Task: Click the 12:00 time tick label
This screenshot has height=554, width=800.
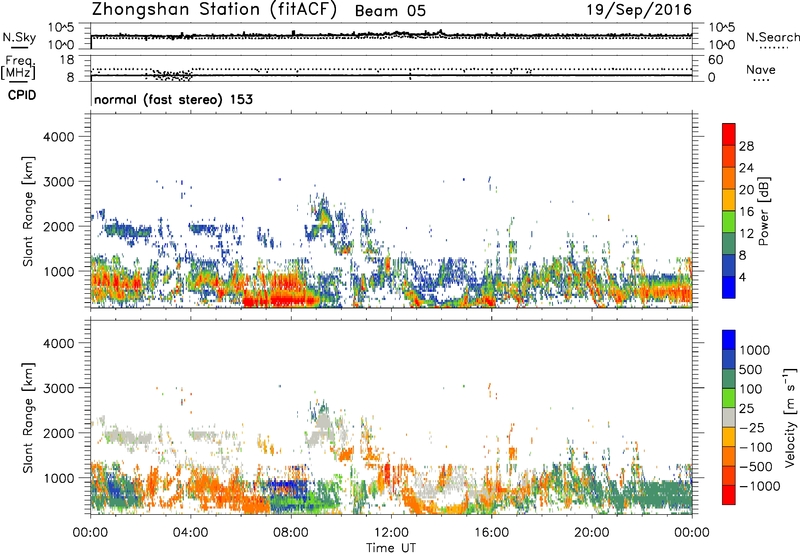Action: (391, 533)
